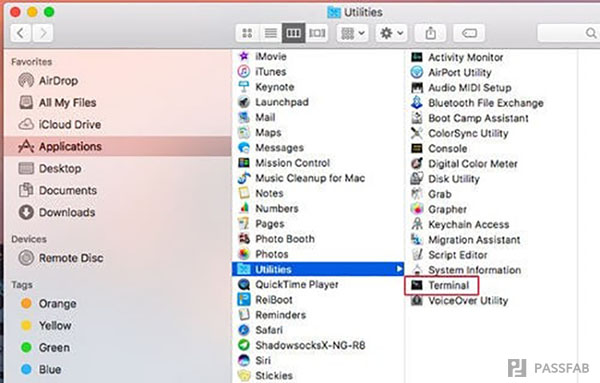Select Audio MIDI Setup
The width and height of the screenshot is (600, 383).
(461, 88)
